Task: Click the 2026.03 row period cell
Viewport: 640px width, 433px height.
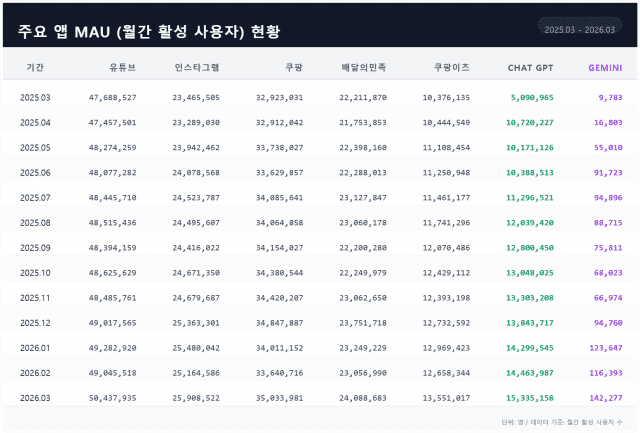Action: pyautogui.click(x=35, y=397)
